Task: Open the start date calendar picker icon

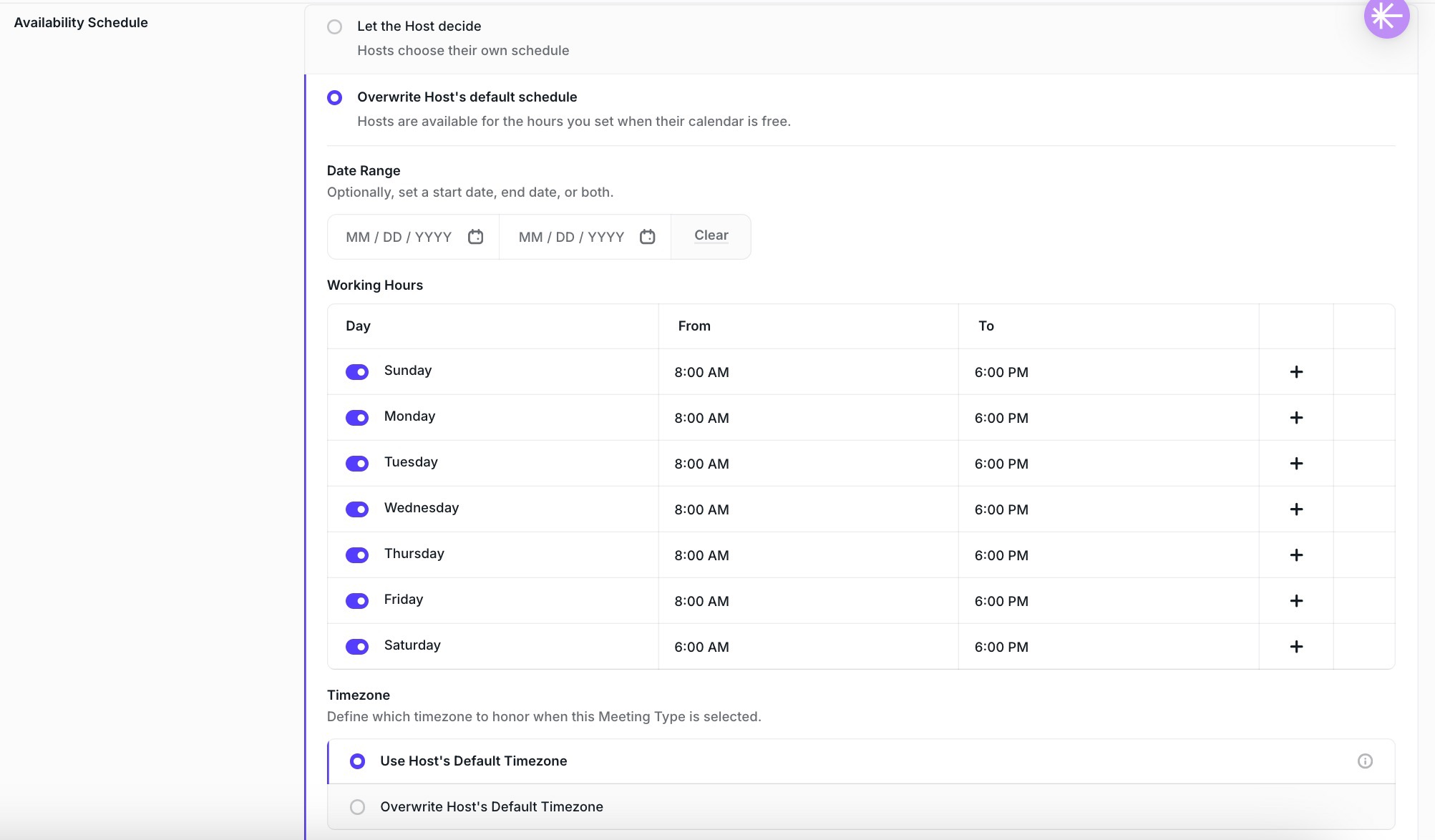Action: click(476, 237)
